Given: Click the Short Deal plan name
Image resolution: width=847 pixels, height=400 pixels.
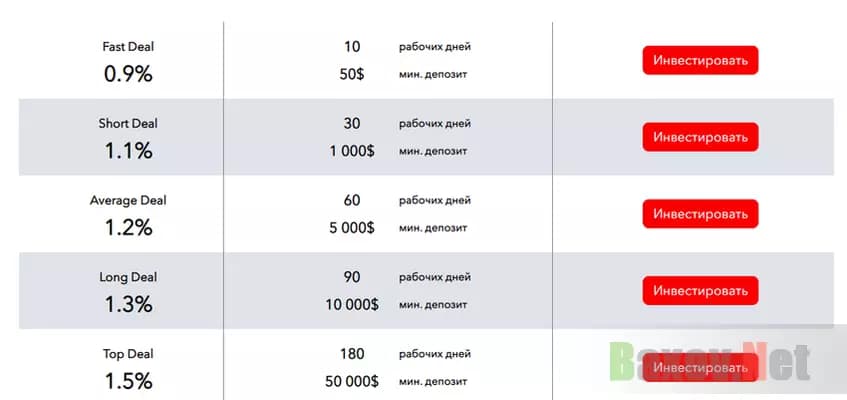Looking at the screenshot, I should click(x=128, y=124).
